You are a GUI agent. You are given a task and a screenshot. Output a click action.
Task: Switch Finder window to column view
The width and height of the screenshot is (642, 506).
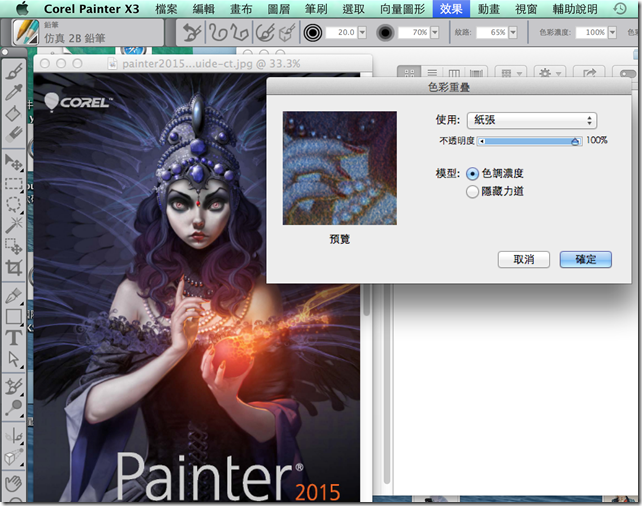click(x=454, y=73)
